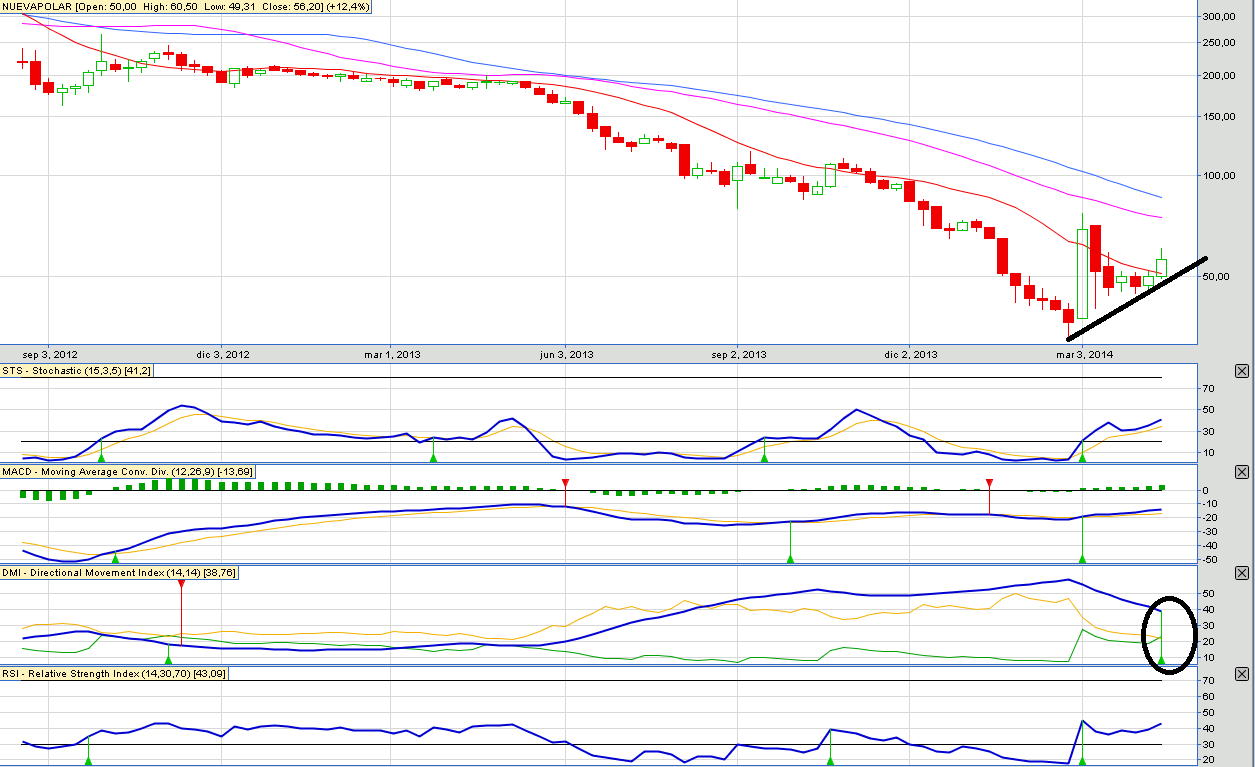Close the STS Stochastic indicator panel
Image resolution: width=1255 pixels, height=767 pixels.
coord(1242,371)
